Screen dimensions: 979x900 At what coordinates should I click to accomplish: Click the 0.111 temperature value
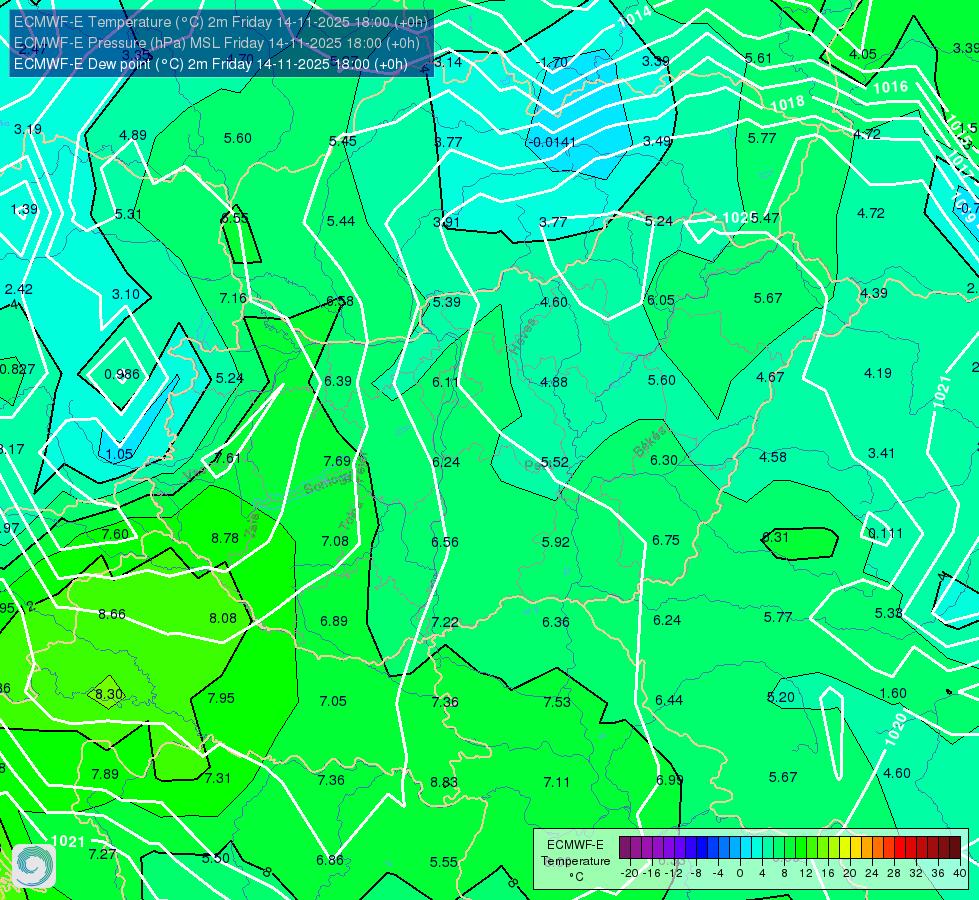885,533
